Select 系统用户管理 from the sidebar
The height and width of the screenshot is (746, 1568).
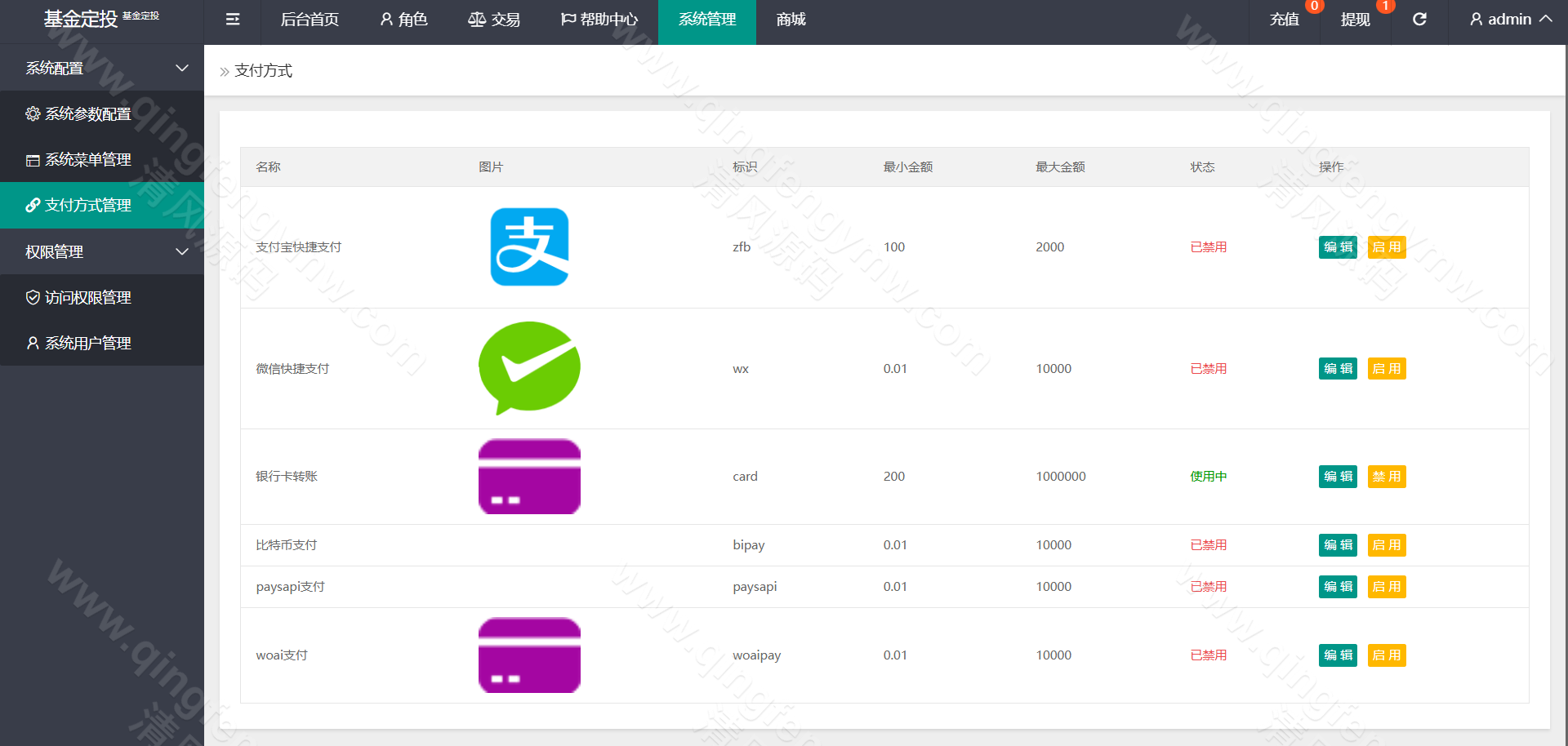coord(87,343)
